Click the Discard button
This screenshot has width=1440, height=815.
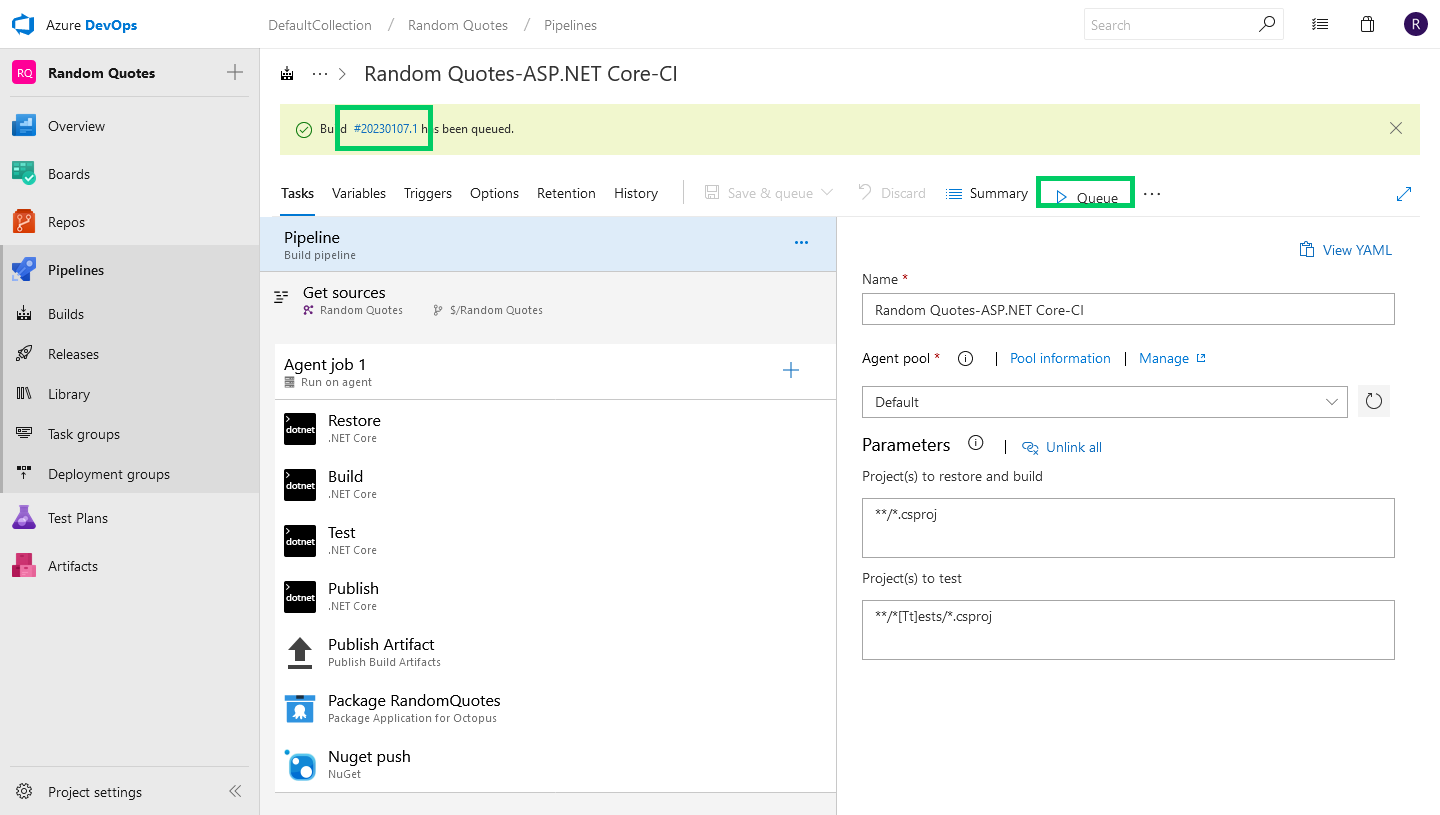(x=891, y=193)
